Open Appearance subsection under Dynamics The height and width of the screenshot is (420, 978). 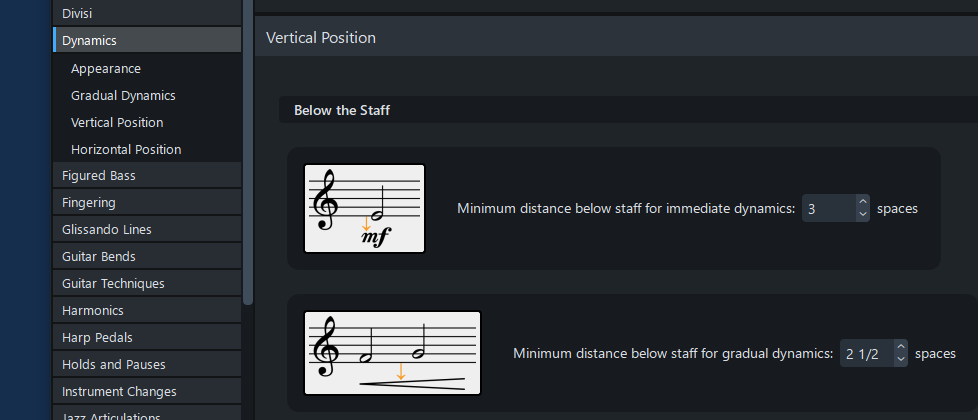pyautogui.click(x=106, y=69)
